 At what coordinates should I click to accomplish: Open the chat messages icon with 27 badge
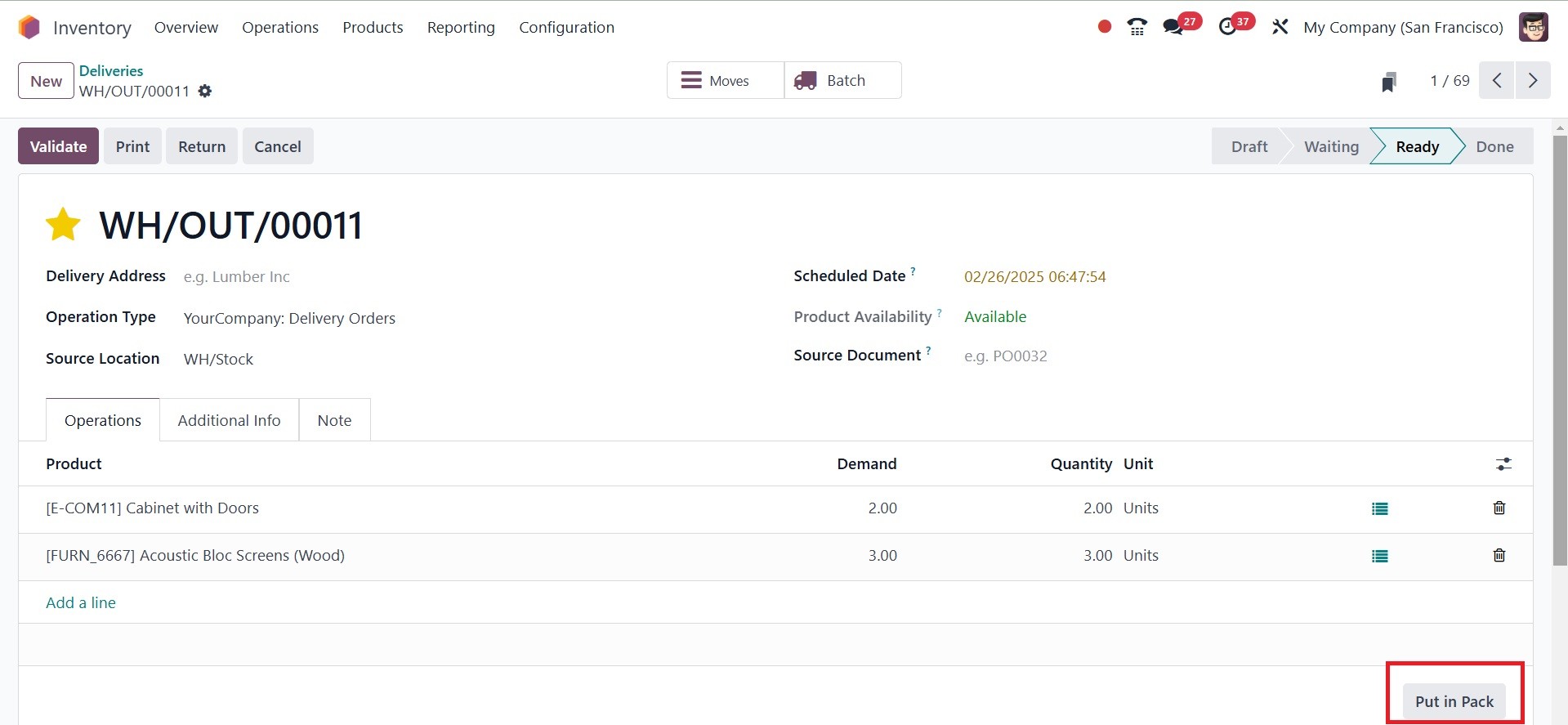pos(1173,27)
